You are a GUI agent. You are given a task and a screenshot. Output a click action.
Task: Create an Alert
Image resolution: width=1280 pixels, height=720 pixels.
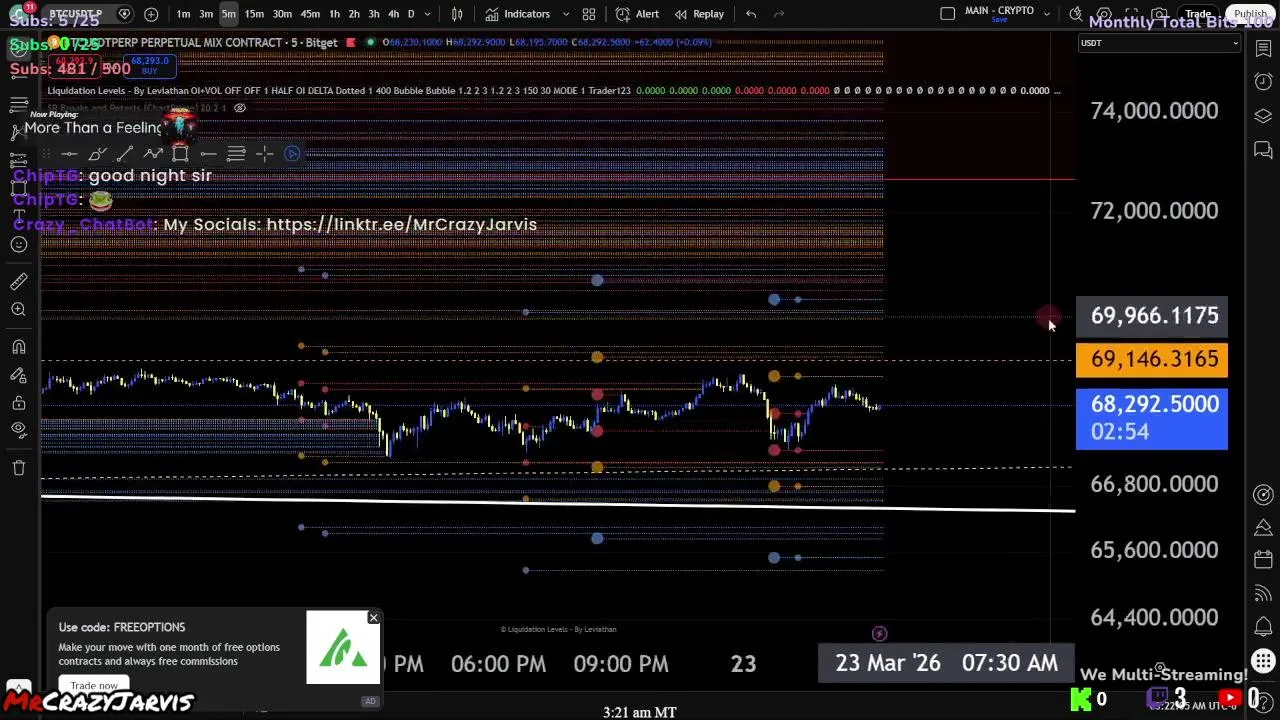637,14
